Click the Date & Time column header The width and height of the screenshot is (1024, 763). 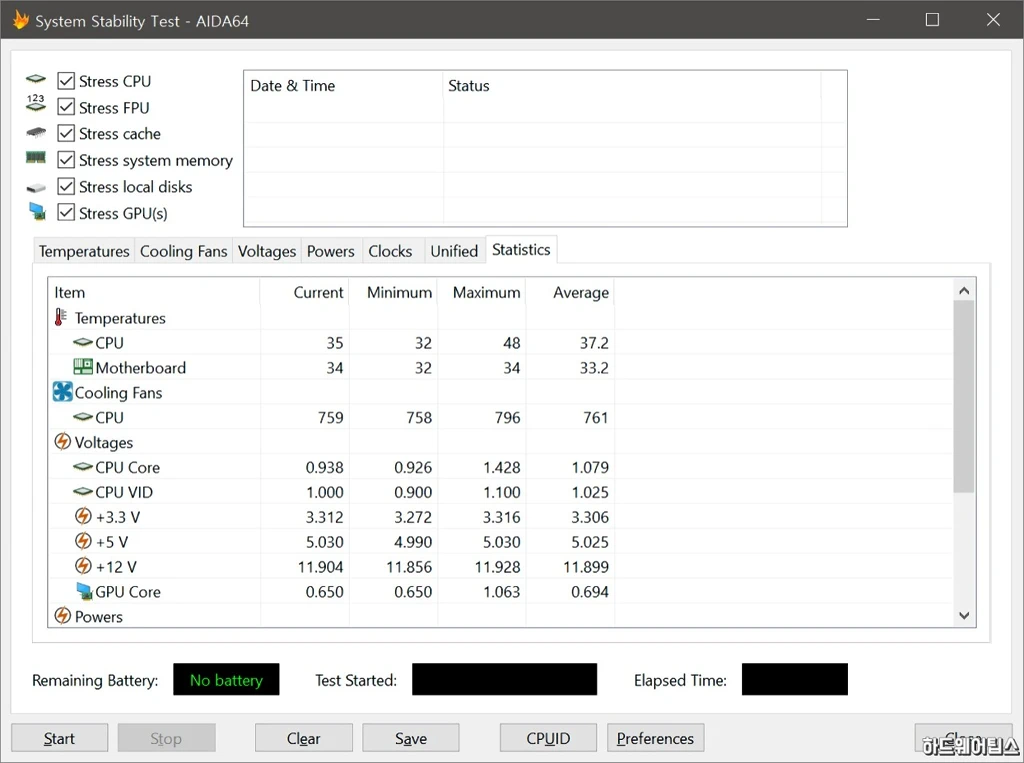(x=344, y=86)
